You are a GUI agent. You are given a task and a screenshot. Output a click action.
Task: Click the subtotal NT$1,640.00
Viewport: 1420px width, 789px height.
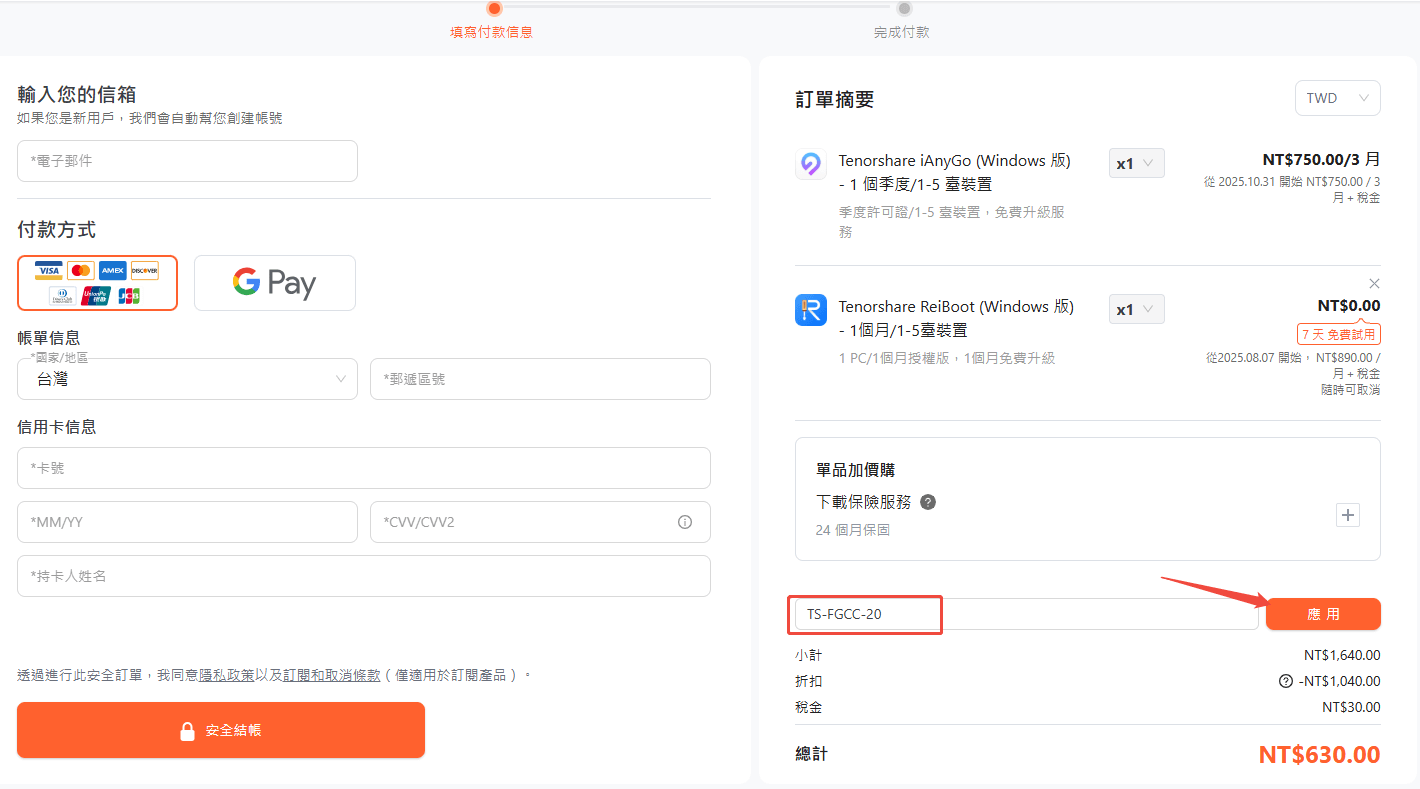click(1342, 655)
